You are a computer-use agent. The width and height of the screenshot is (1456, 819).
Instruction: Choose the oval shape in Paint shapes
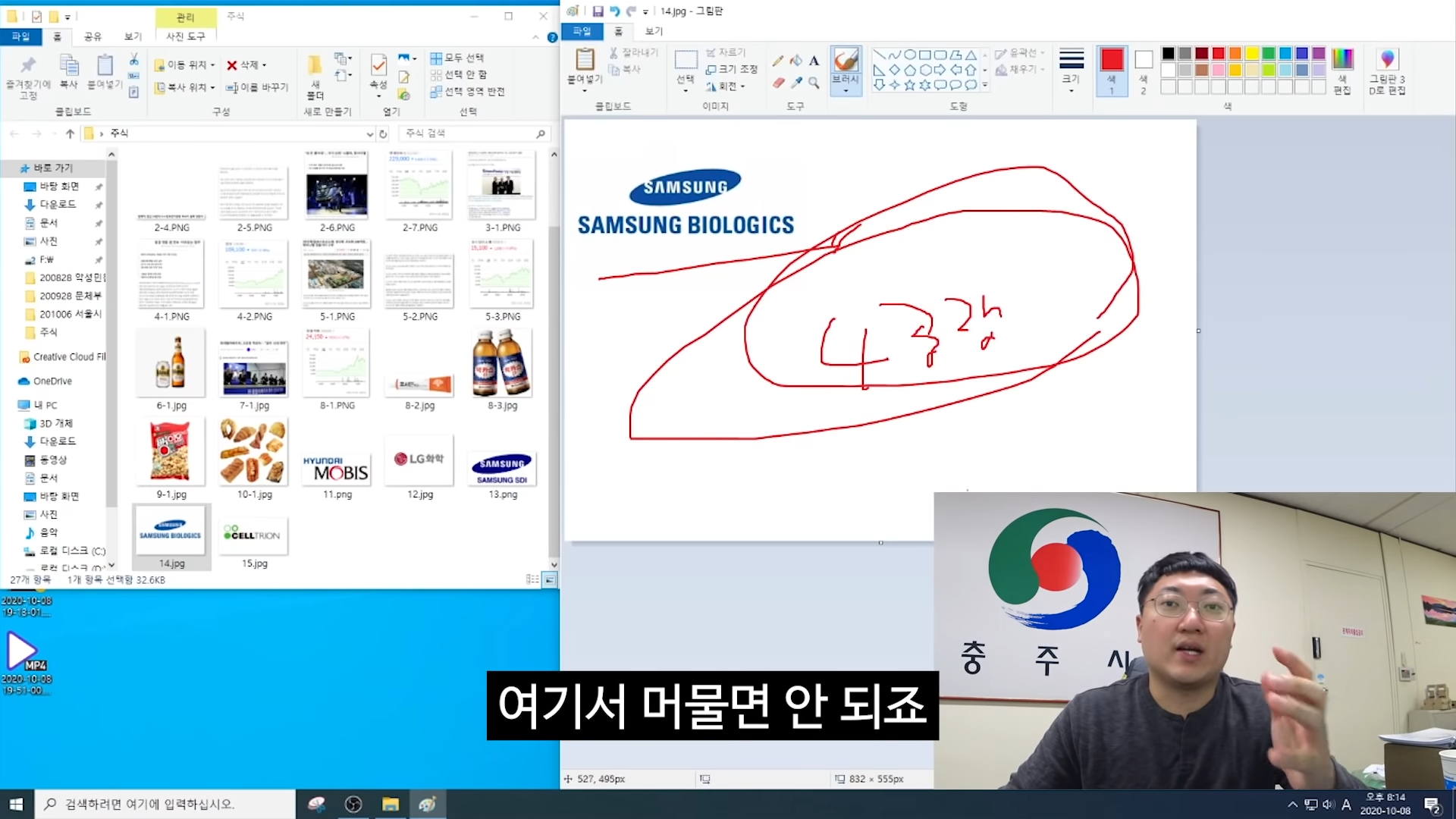point(910,55)
